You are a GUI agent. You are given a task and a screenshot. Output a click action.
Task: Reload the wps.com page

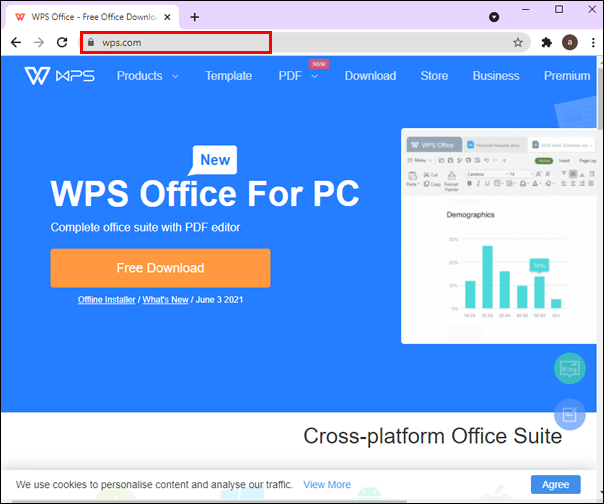tap(62, 42)
